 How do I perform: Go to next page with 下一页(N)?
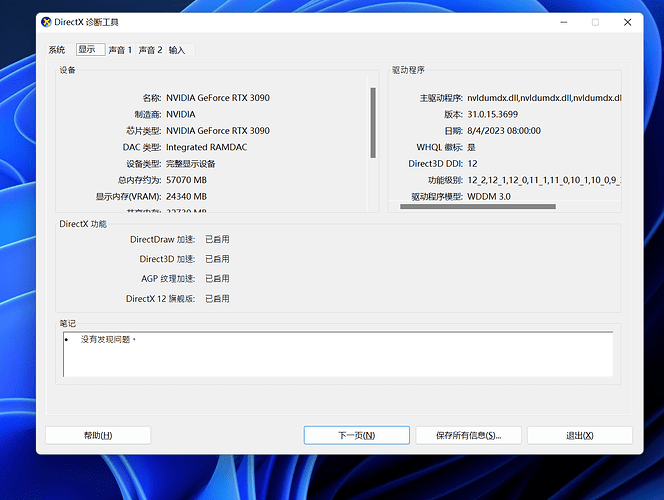click(357, 435)
